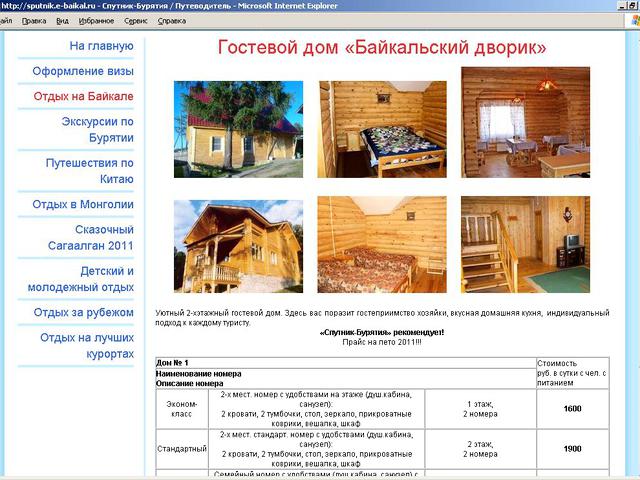
Task: Open the Справка menu
Action: 172,21
